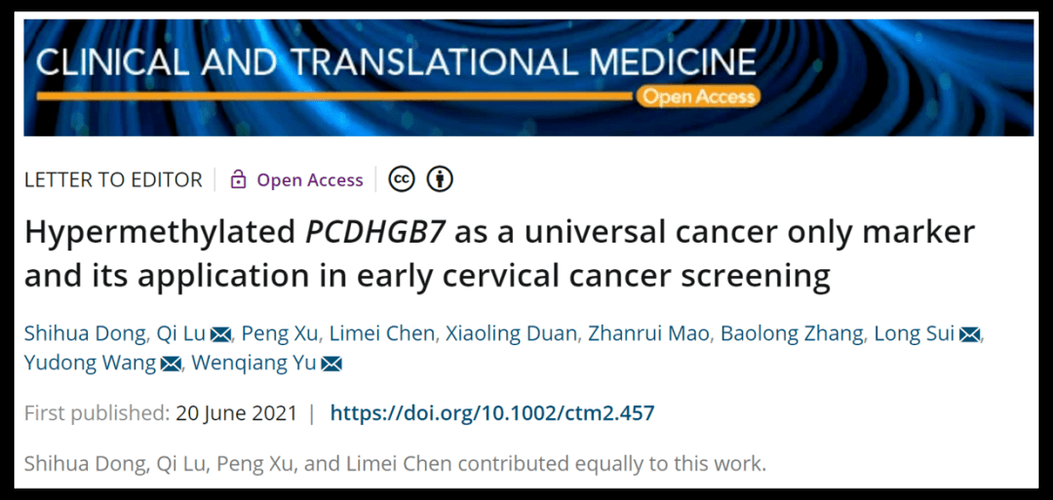The height and width of the screenshot is (500, 1053).
Task: Click the purple Open Access text link
Action: coord(310,180)
